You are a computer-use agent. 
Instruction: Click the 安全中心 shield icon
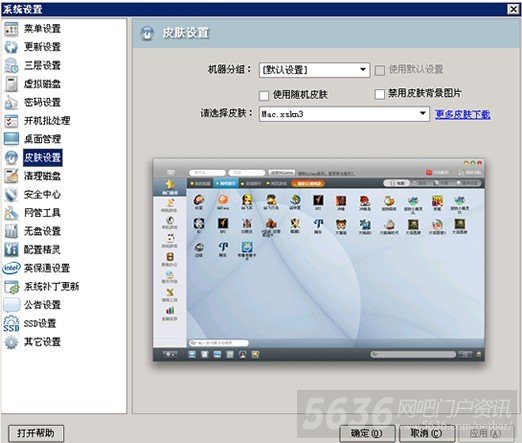click(x=11, y=194)
